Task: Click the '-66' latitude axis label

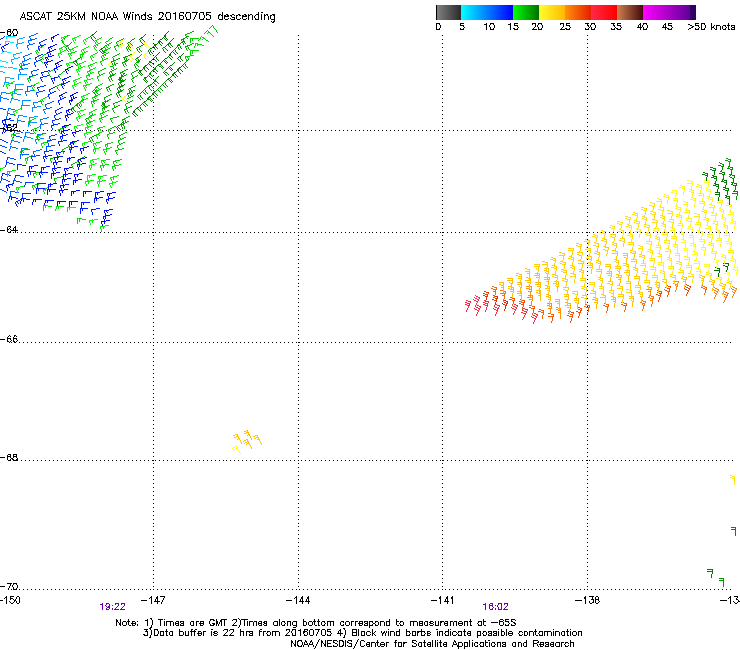Action: point(9,339)
